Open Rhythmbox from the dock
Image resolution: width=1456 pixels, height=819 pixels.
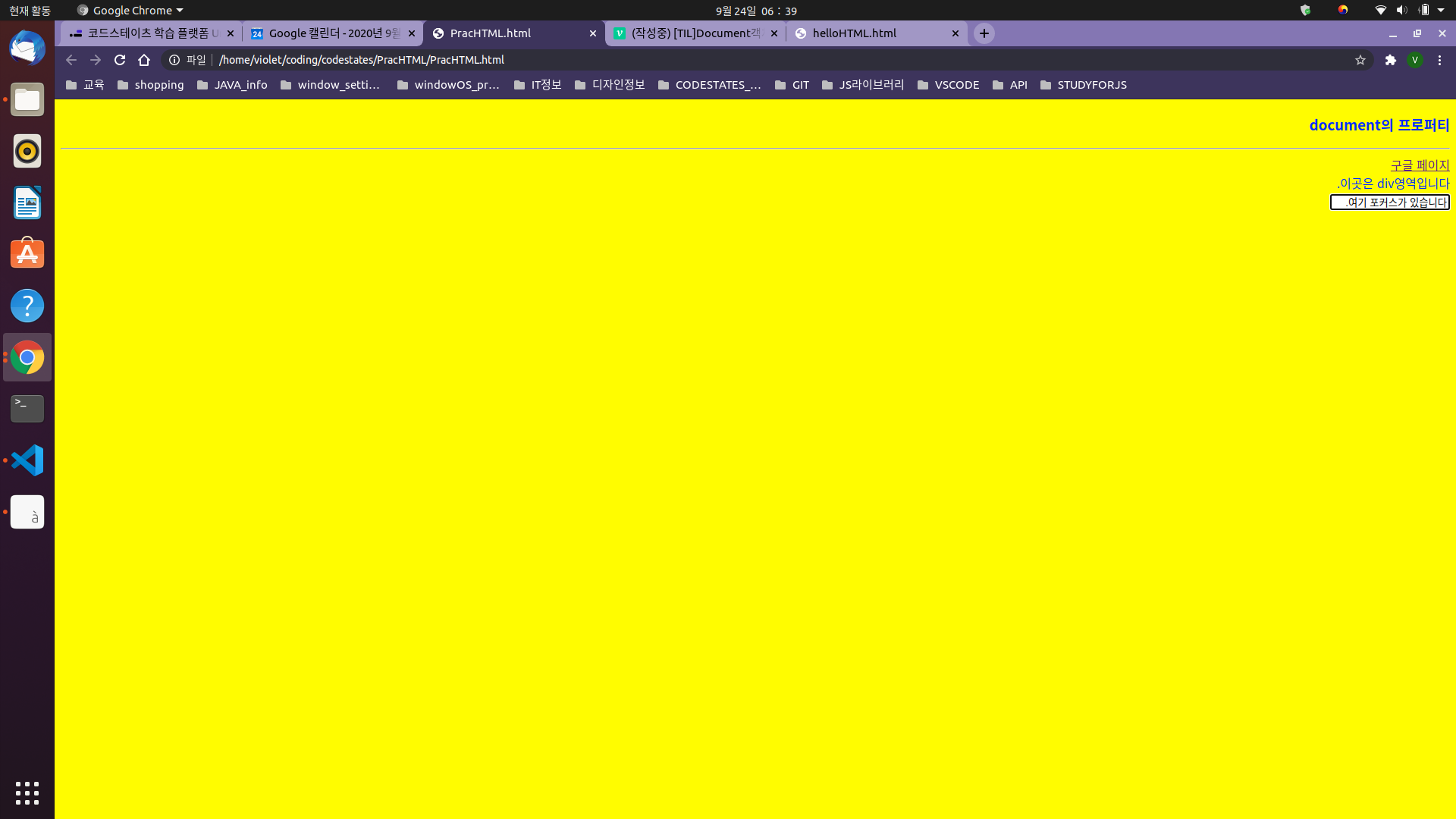point(27,151)
